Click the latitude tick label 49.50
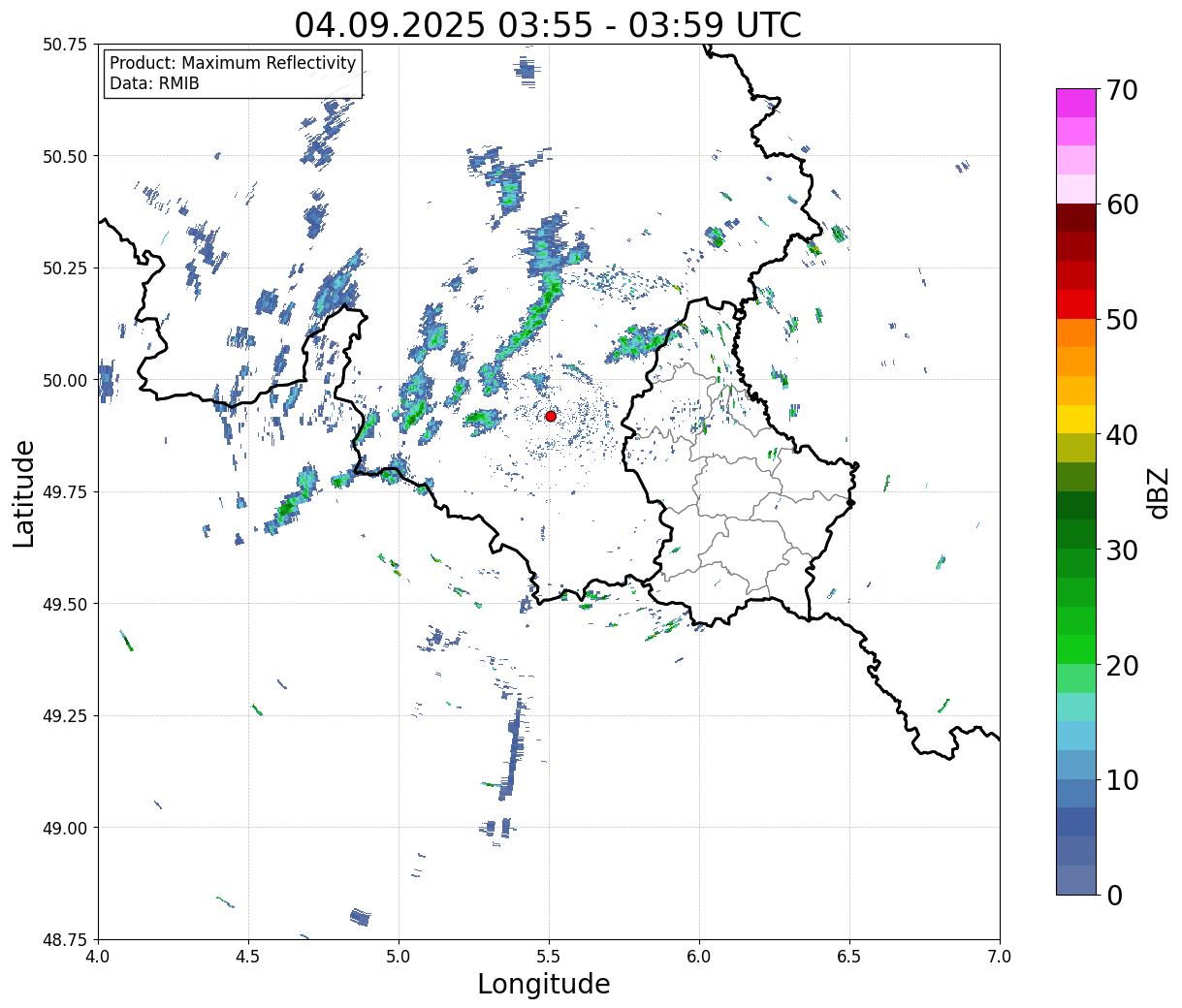 (65, 604)
